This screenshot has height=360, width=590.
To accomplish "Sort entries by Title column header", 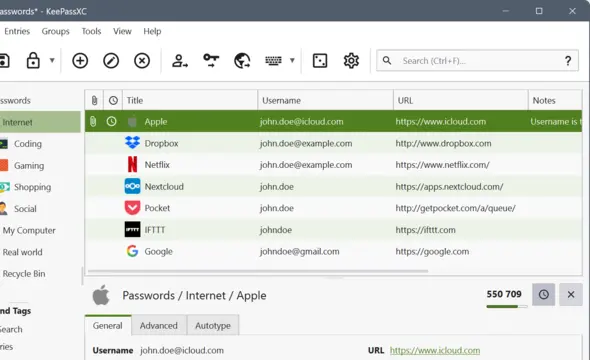I will (190, 100).
